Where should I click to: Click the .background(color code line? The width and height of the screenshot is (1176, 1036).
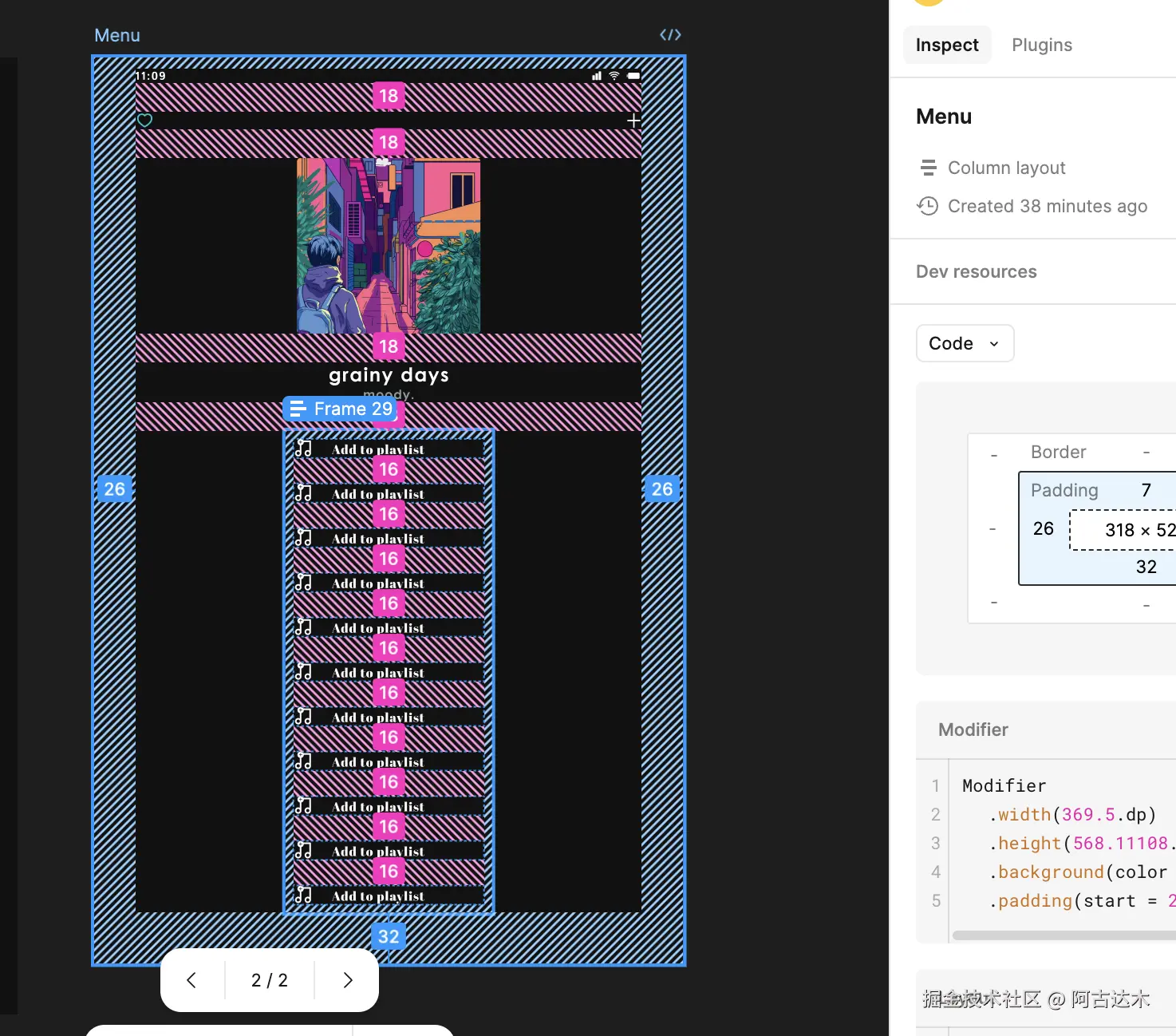pyautogui.click(x=1078, y=872)
